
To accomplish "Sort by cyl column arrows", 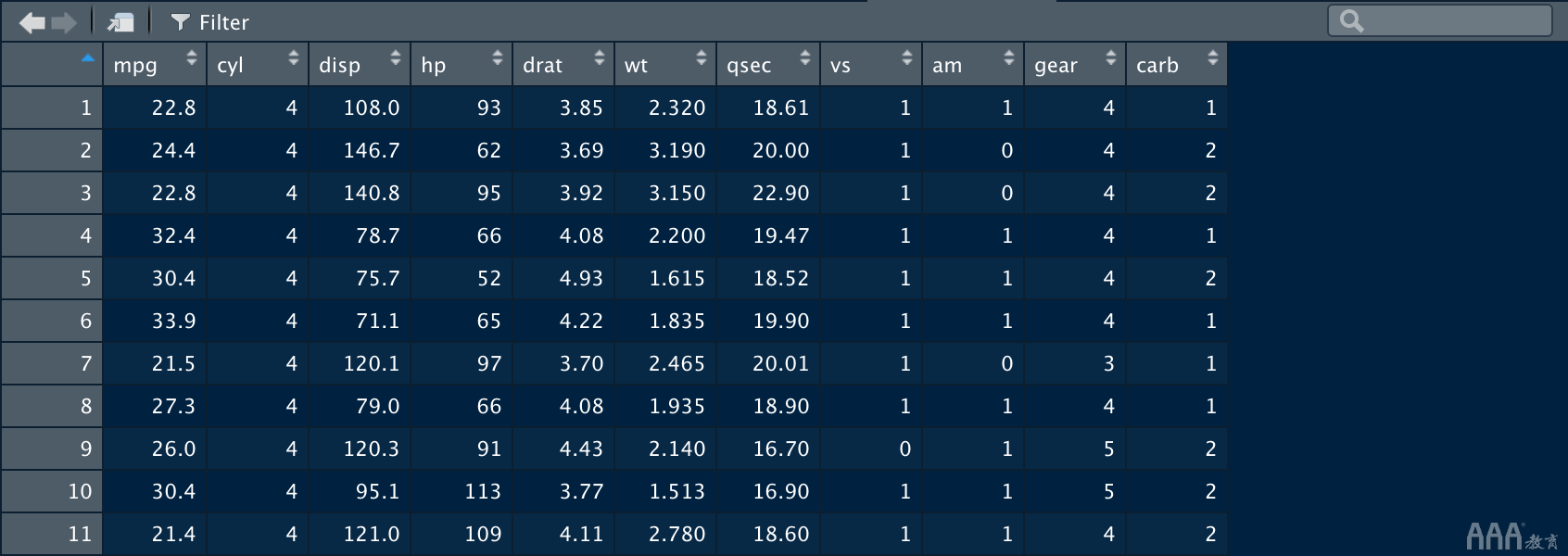I will 294,58.
